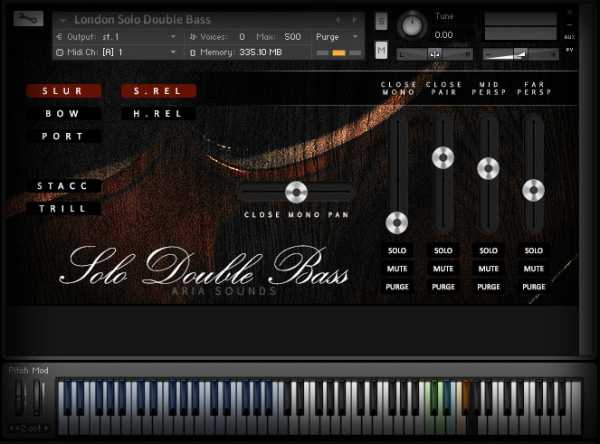Click the previous instrument arrow in the header
Screen dimensions: 600x444
[x=338, y=20]
